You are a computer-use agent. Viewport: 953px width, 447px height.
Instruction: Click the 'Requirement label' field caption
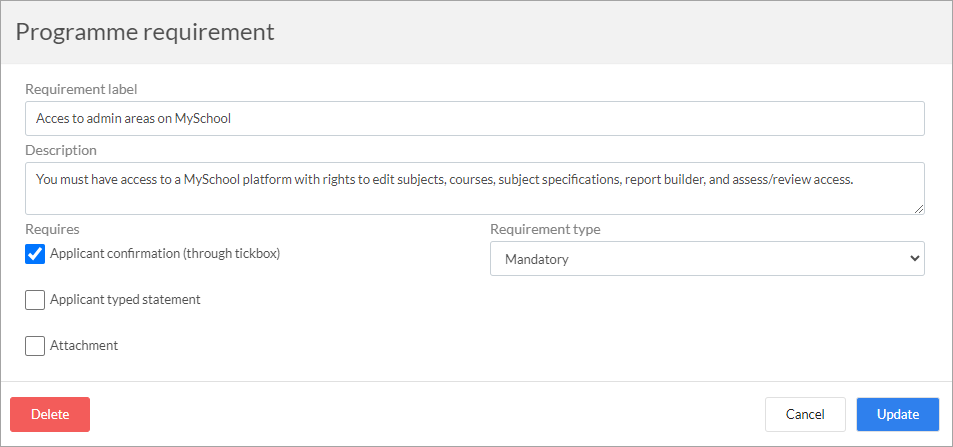pos(81,89)
